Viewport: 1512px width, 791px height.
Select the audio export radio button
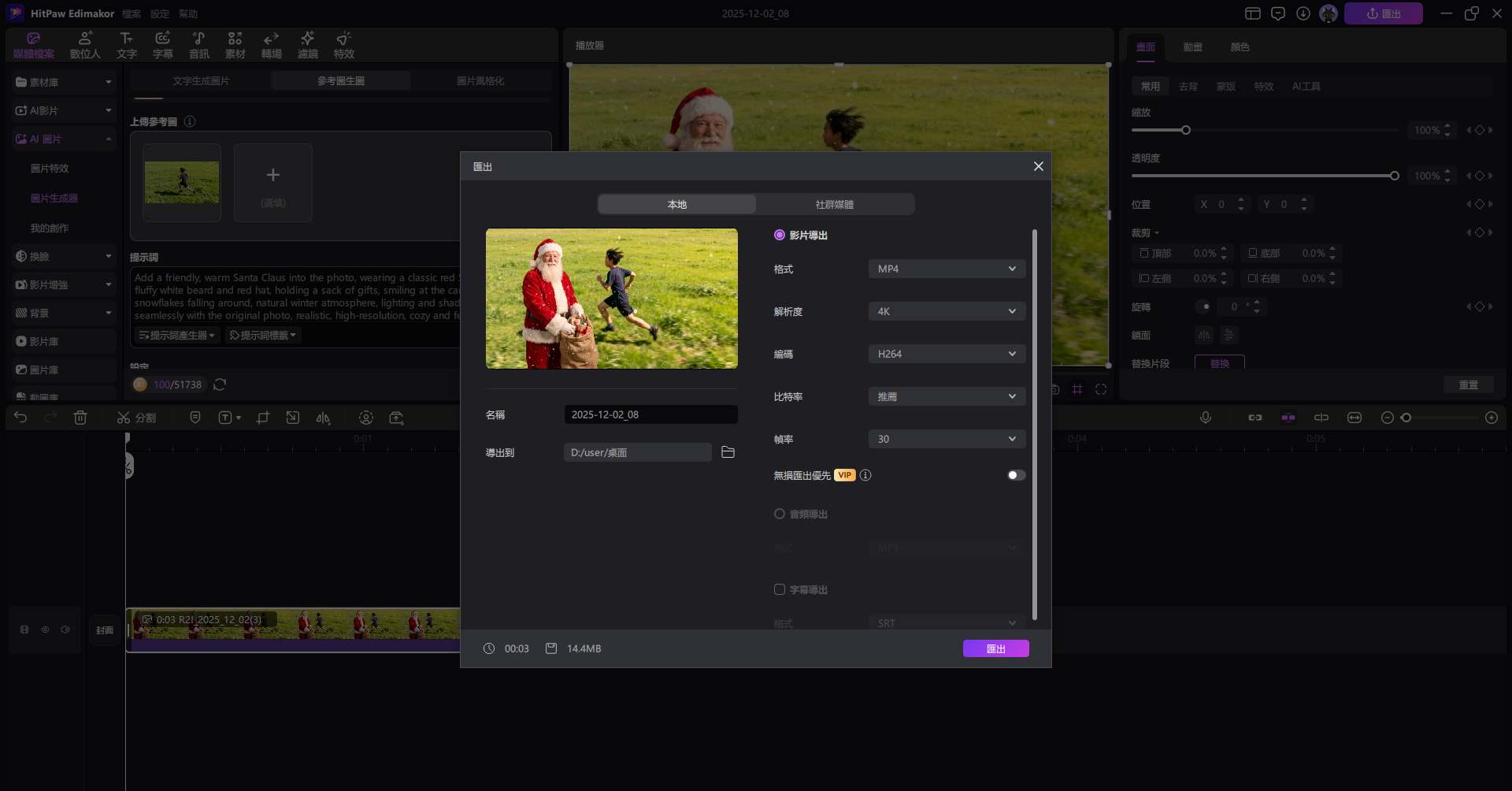pyautogui.click(x=780, y=514)
